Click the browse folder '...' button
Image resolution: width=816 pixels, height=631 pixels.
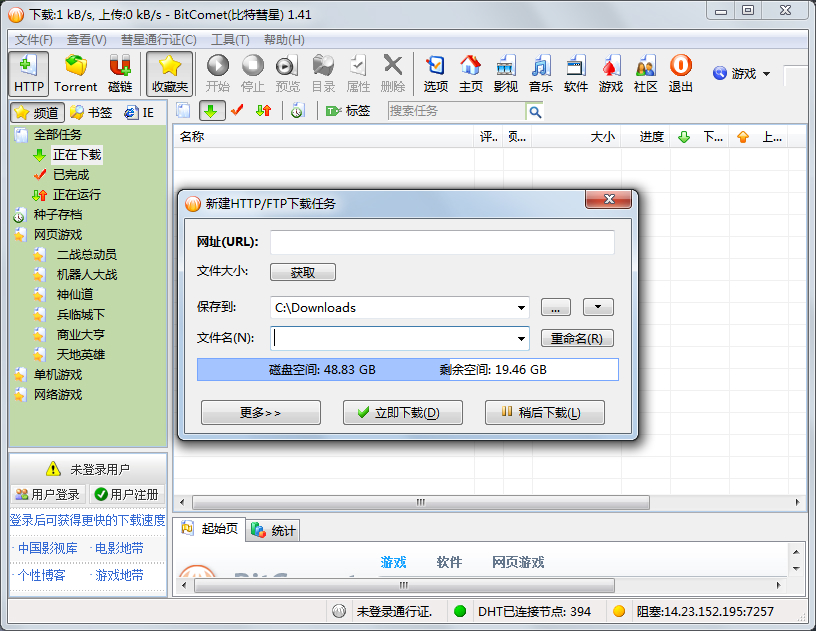point(556,307)
